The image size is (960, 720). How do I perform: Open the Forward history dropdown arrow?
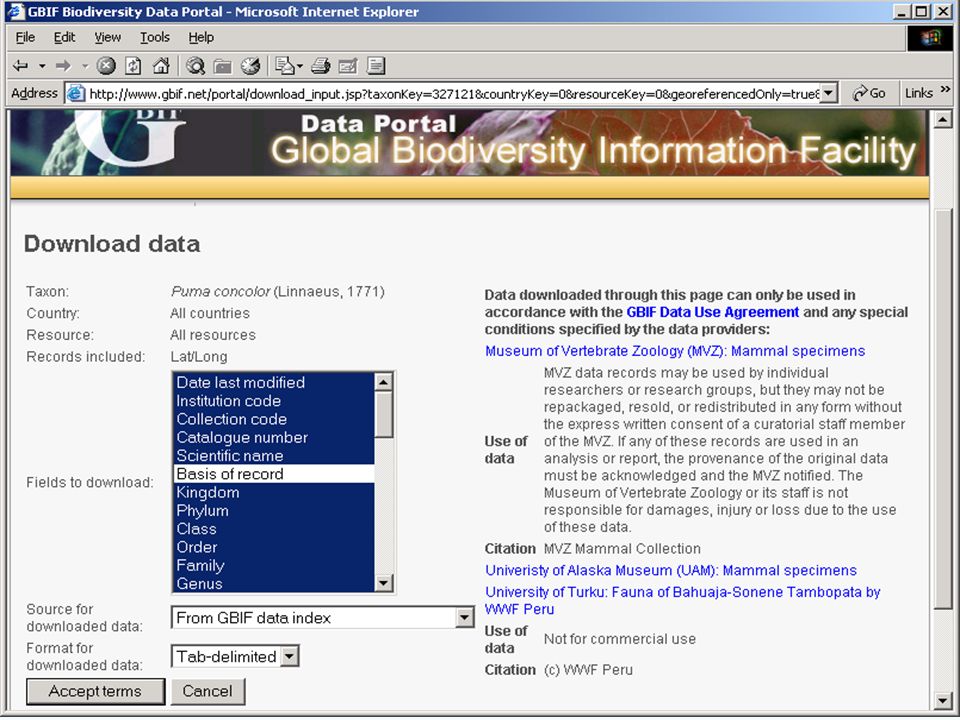tap(85, 66)
